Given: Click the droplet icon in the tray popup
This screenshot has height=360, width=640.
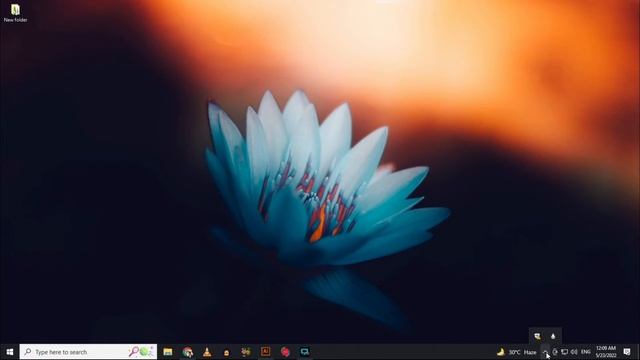Looking at the screenshot, I should (553, 336).
